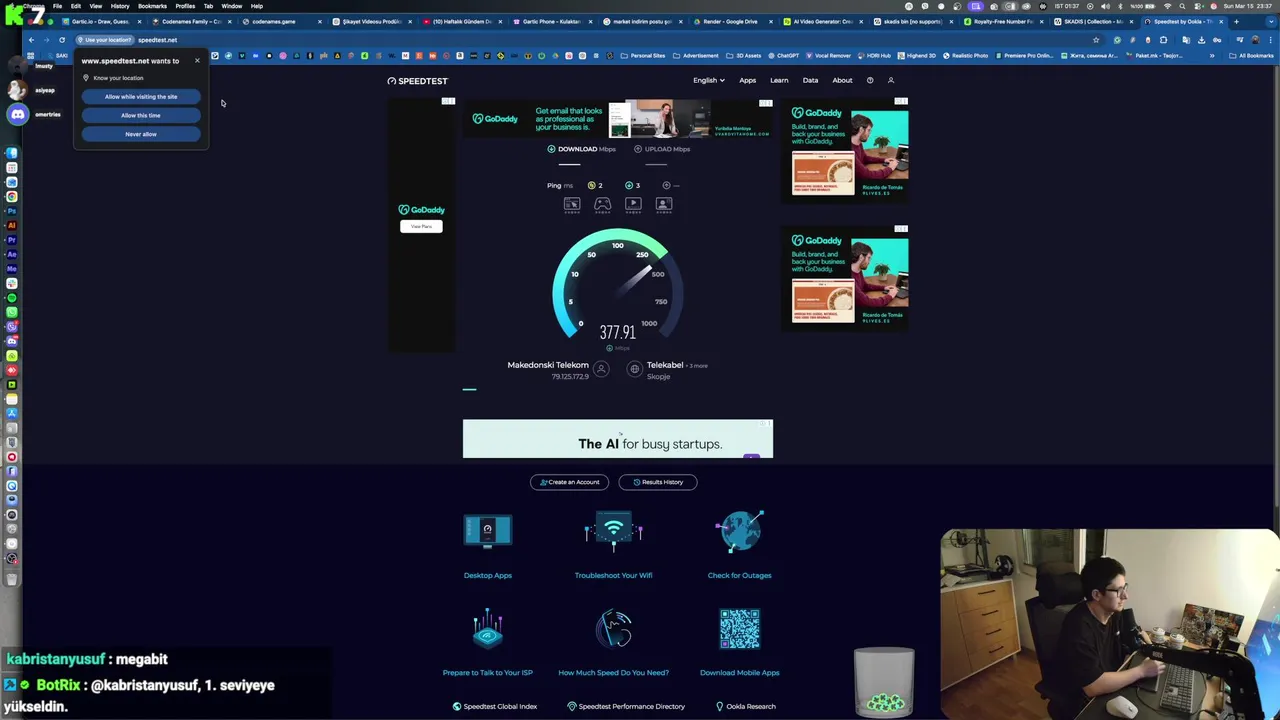Click the video chat rating icon
Image resolution: width=1280 pixels, height=720 pixels.
click(x=663, y=204)
